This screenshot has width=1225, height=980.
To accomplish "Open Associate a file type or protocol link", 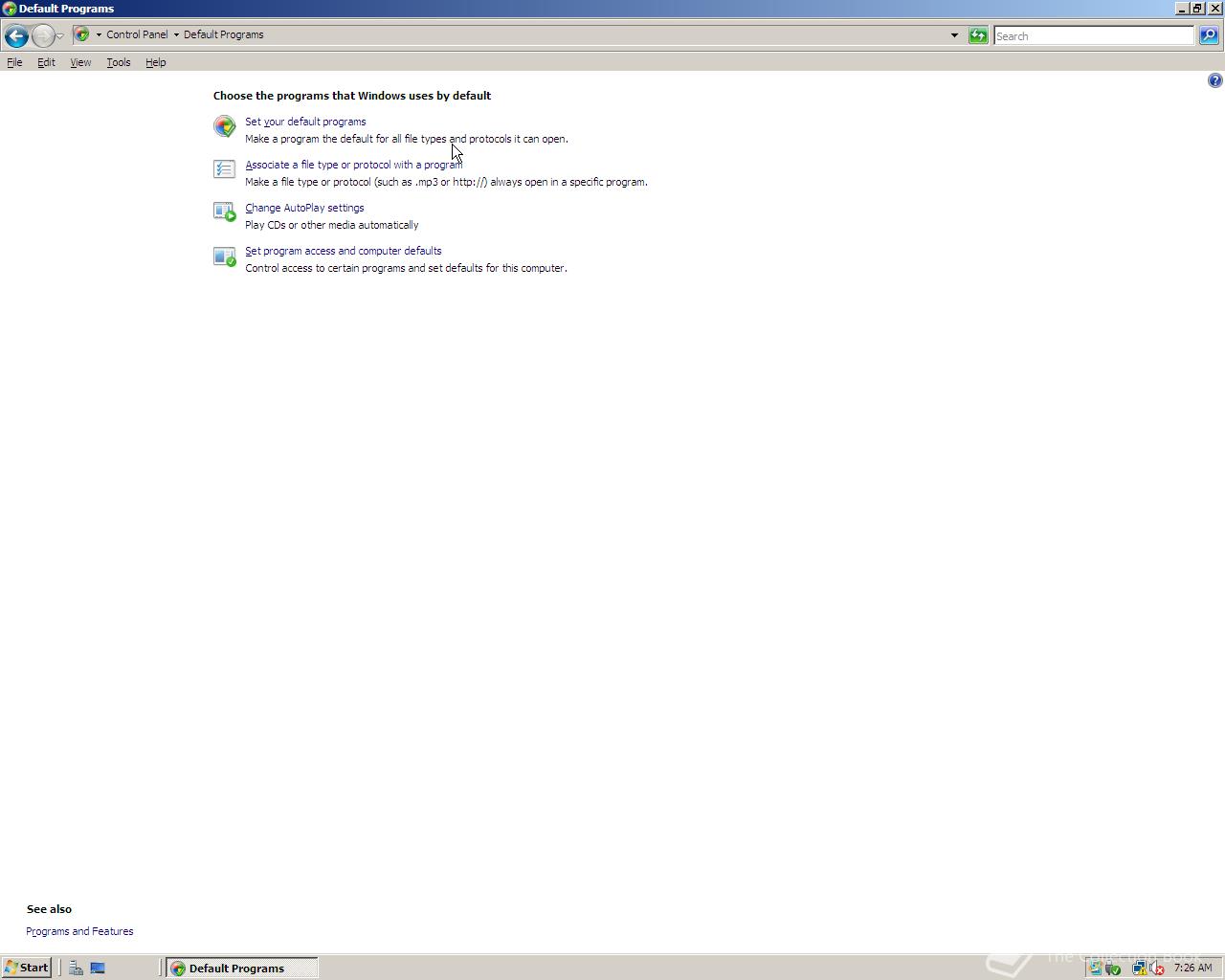I will coord(353,165).
